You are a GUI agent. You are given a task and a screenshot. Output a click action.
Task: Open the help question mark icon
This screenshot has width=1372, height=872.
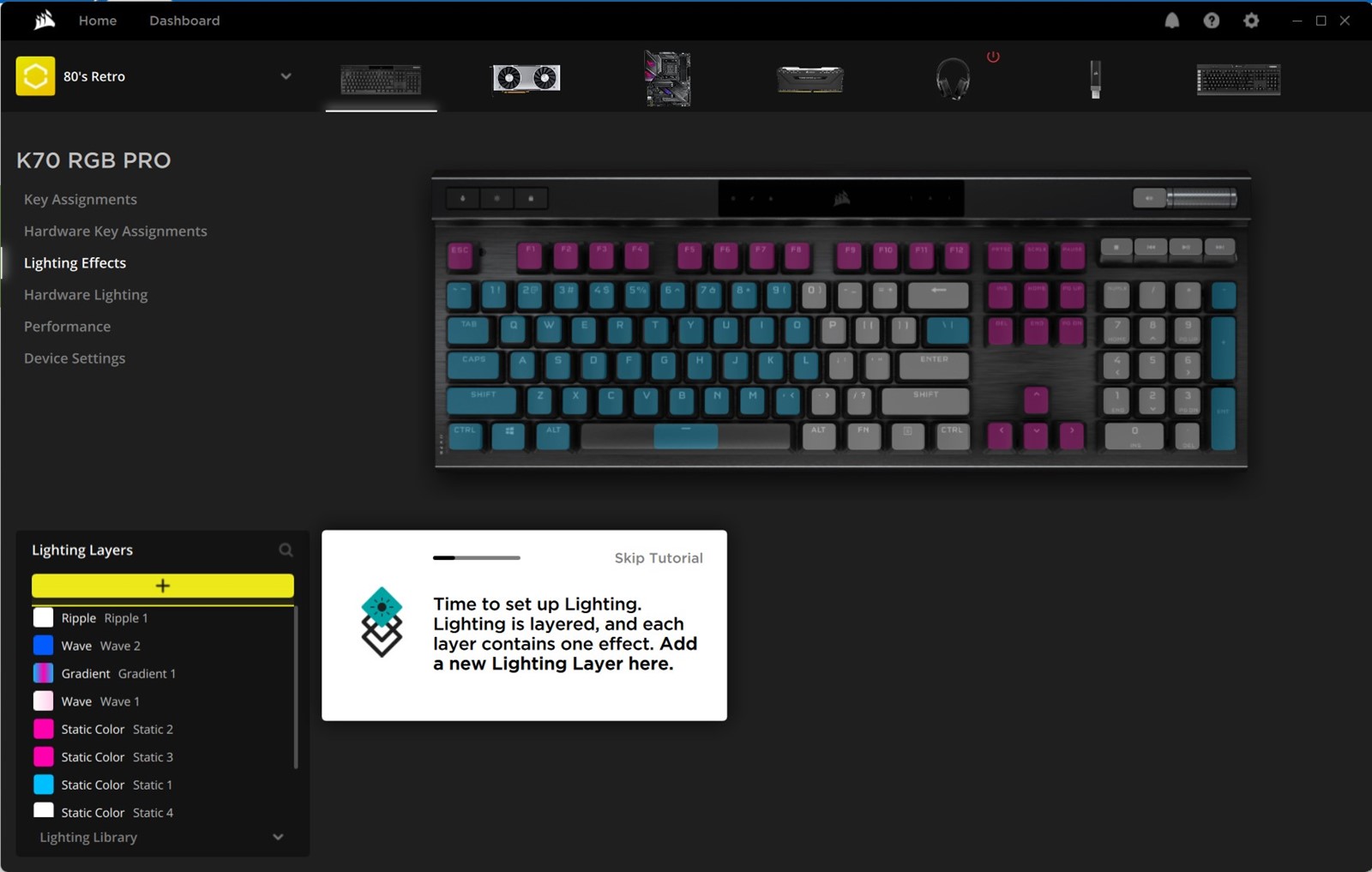(x=1211, y=21)
